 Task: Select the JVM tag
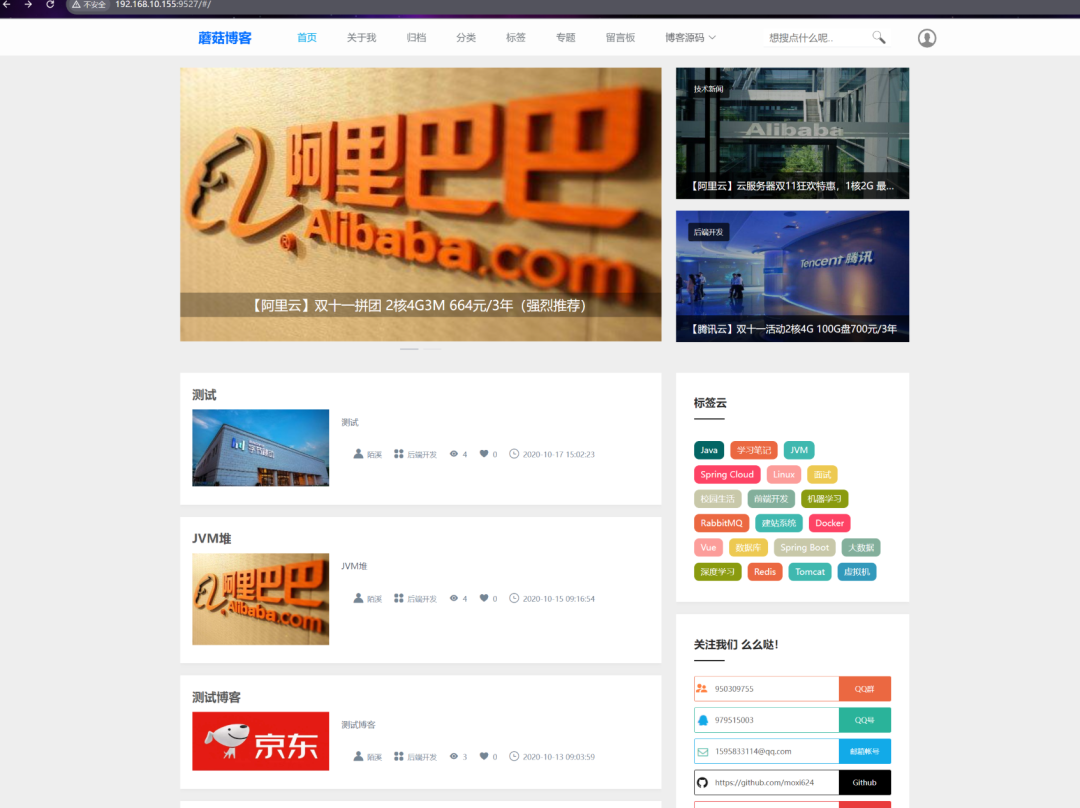pyautogui.click(x=799, y=450)
